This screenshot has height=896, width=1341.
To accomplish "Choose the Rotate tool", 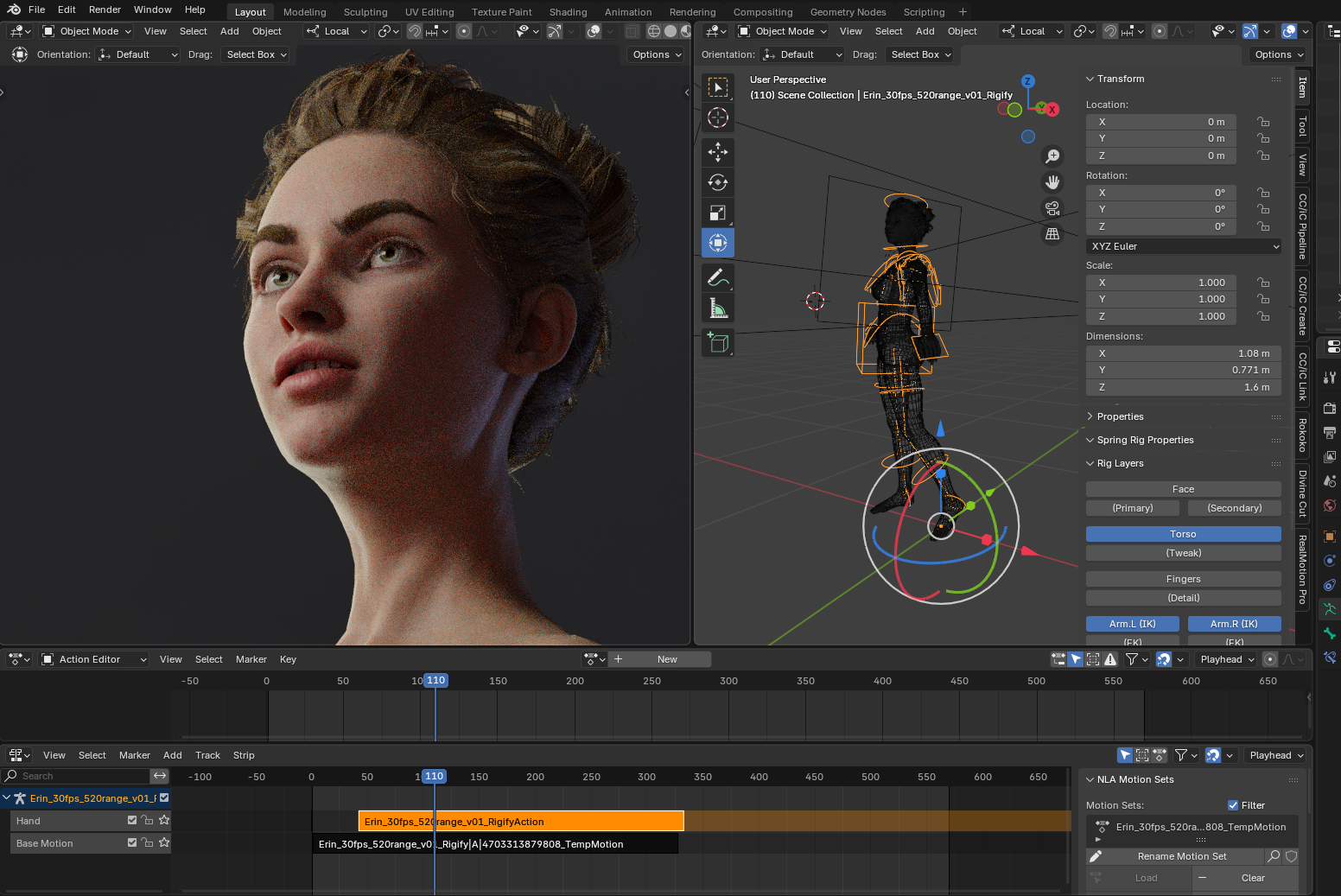I will (x=718, y=182).
